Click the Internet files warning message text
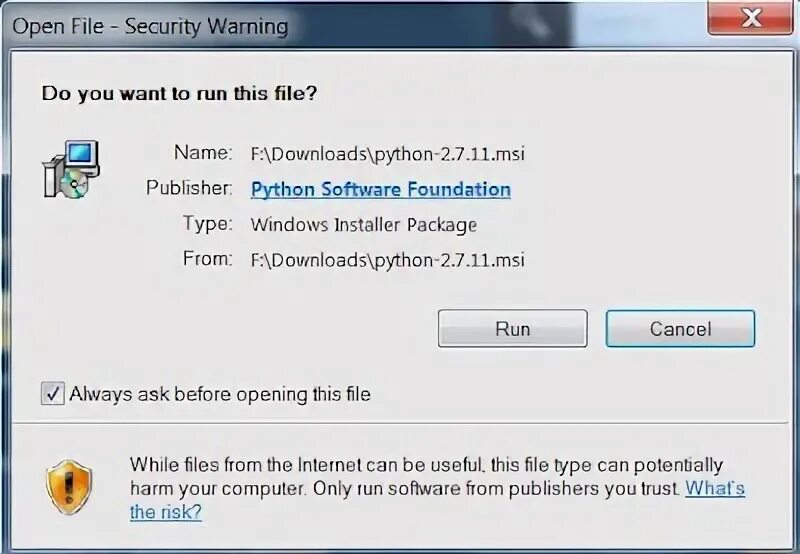This screenshot has width=800, height=554. pyautogui.click(x=425, y=477)
